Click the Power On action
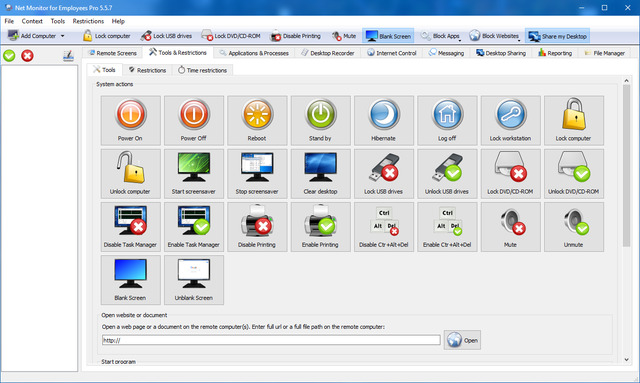The height and width of the screenshot is (383, 640). pos(131,120)
